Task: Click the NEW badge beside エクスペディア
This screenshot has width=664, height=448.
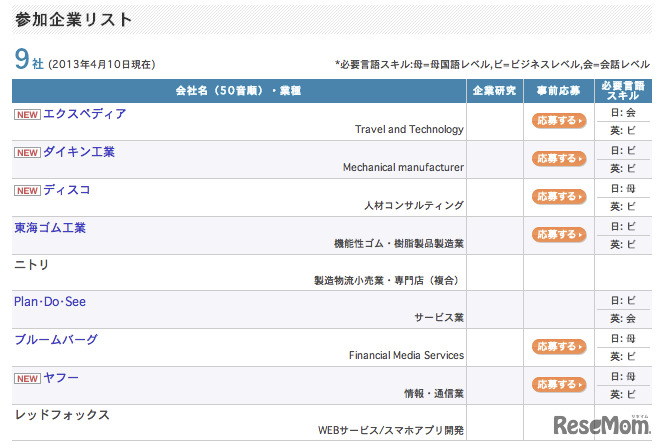Action: tap(28, 115)
